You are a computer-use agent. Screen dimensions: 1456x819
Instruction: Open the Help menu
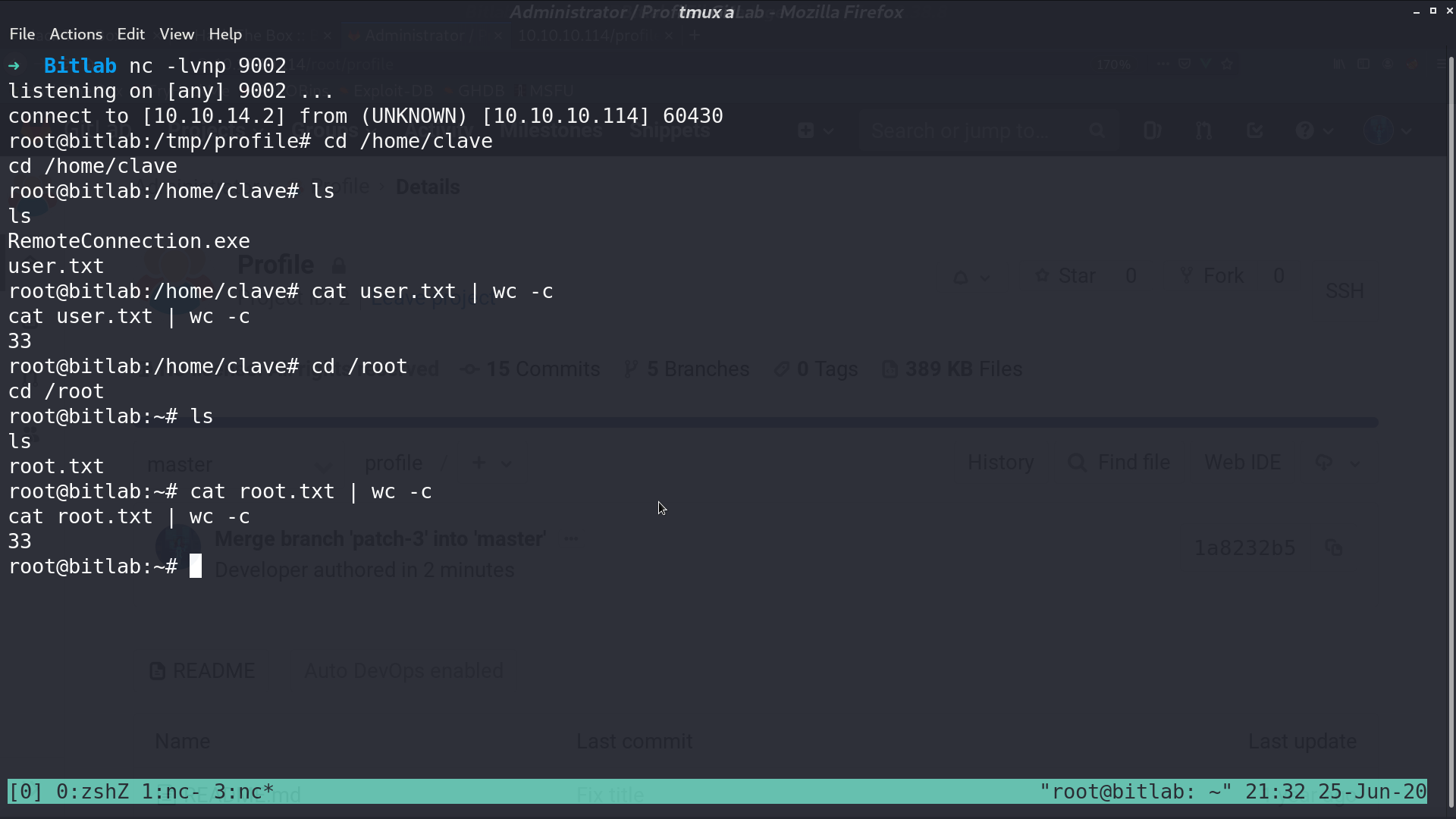[x=225, y=34]
